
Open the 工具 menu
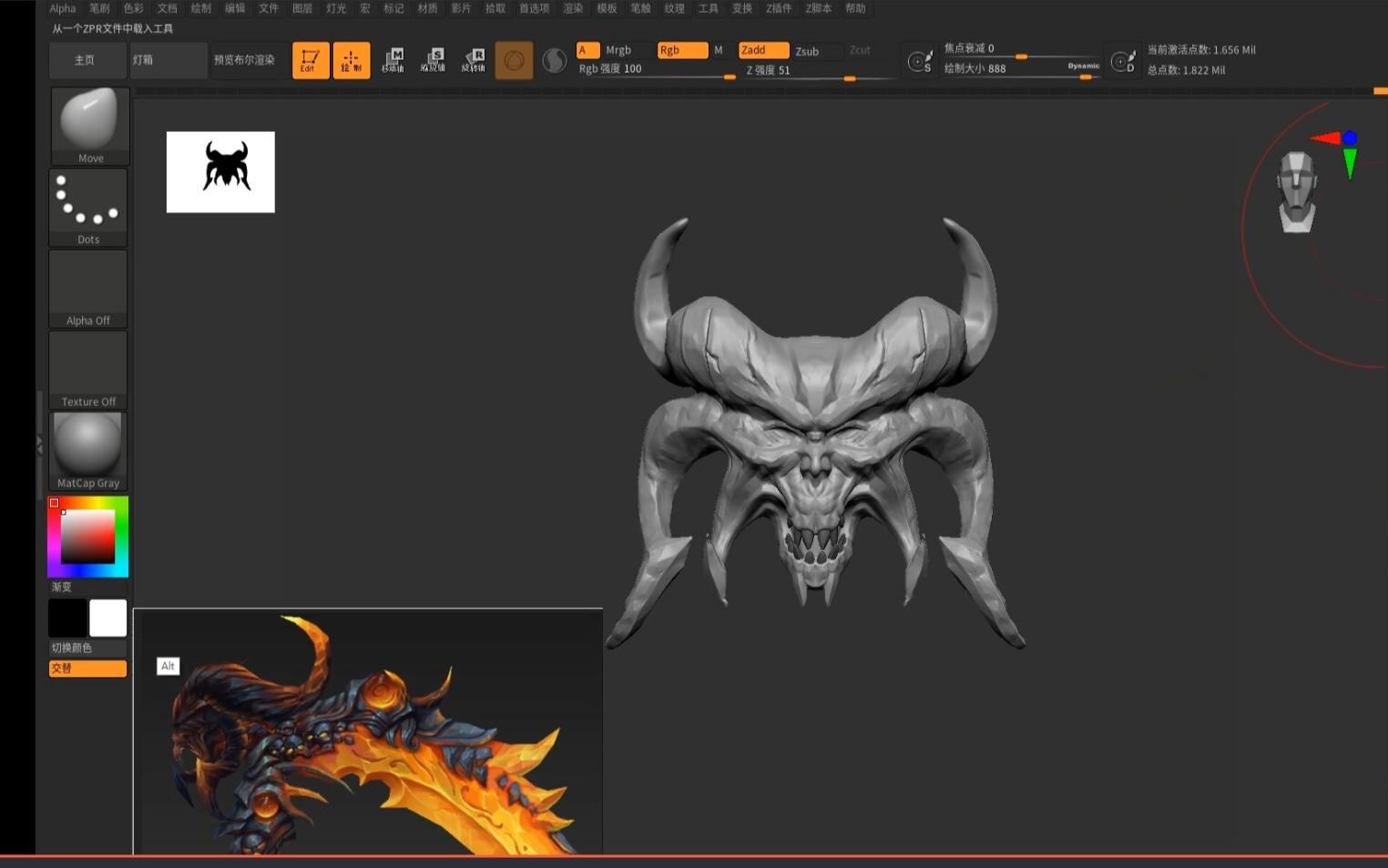pos(709,8)
